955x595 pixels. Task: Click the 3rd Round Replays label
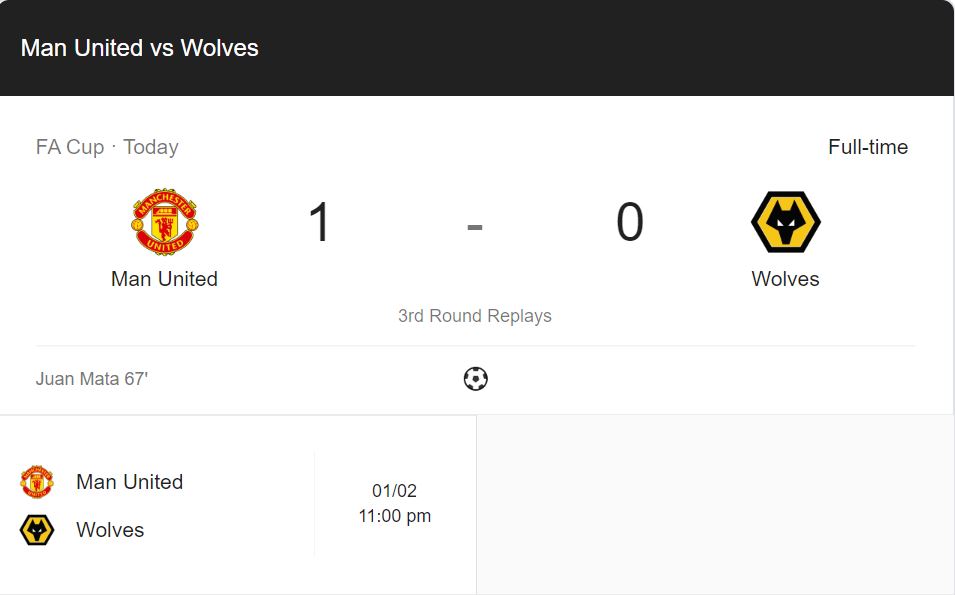(474, 315)
